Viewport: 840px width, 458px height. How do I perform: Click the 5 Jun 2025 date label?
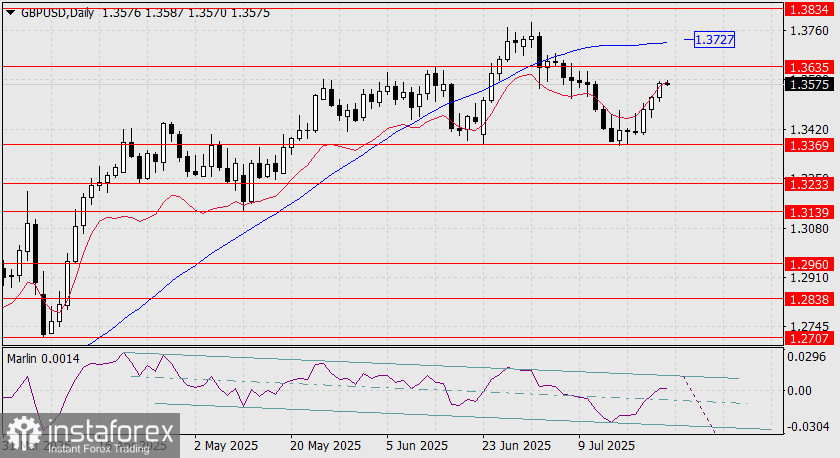click(x=417, y=446)
